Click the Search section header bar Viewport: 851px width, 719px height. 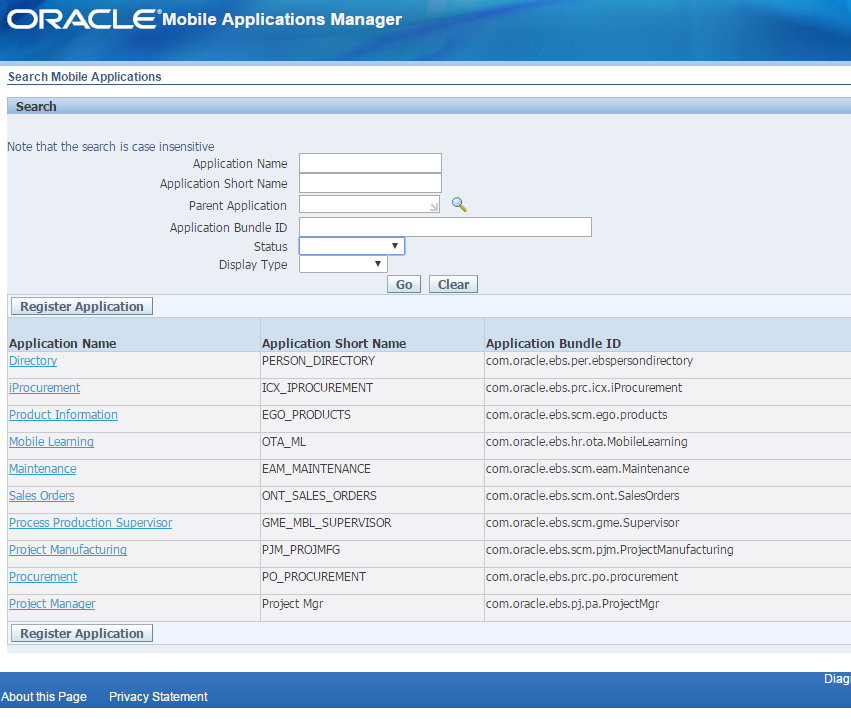point(429,106)
